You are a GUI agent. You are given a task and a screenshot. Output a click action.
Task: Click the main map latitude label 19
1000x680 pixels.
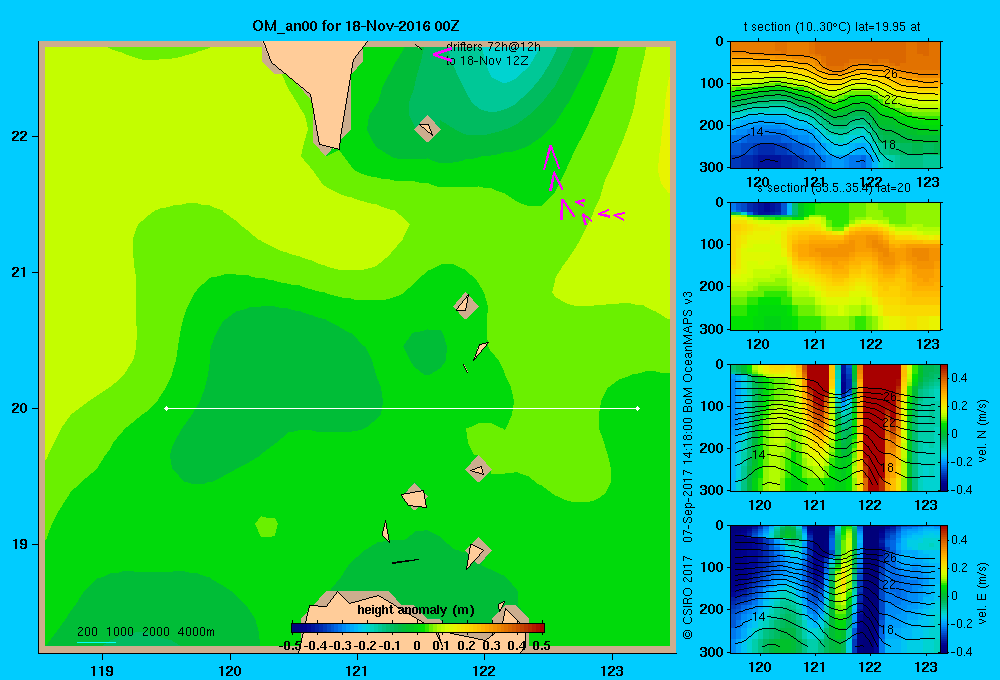(x=20, y=544)
